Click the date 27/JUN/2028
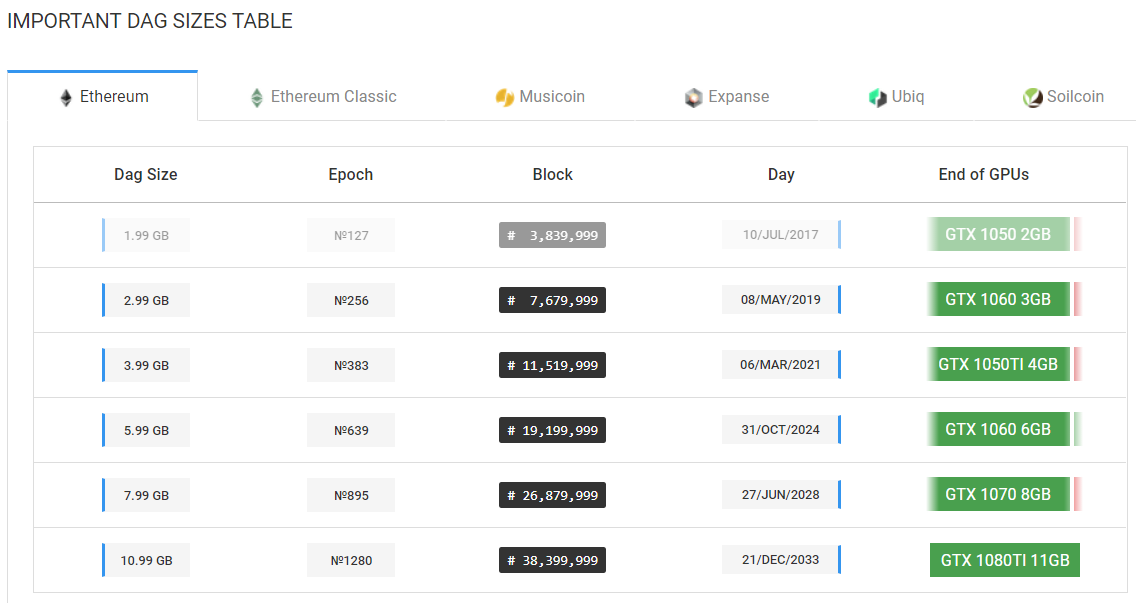Image resolution: width=1136 pixels, height=603 pixels. [x=781, y=494]
